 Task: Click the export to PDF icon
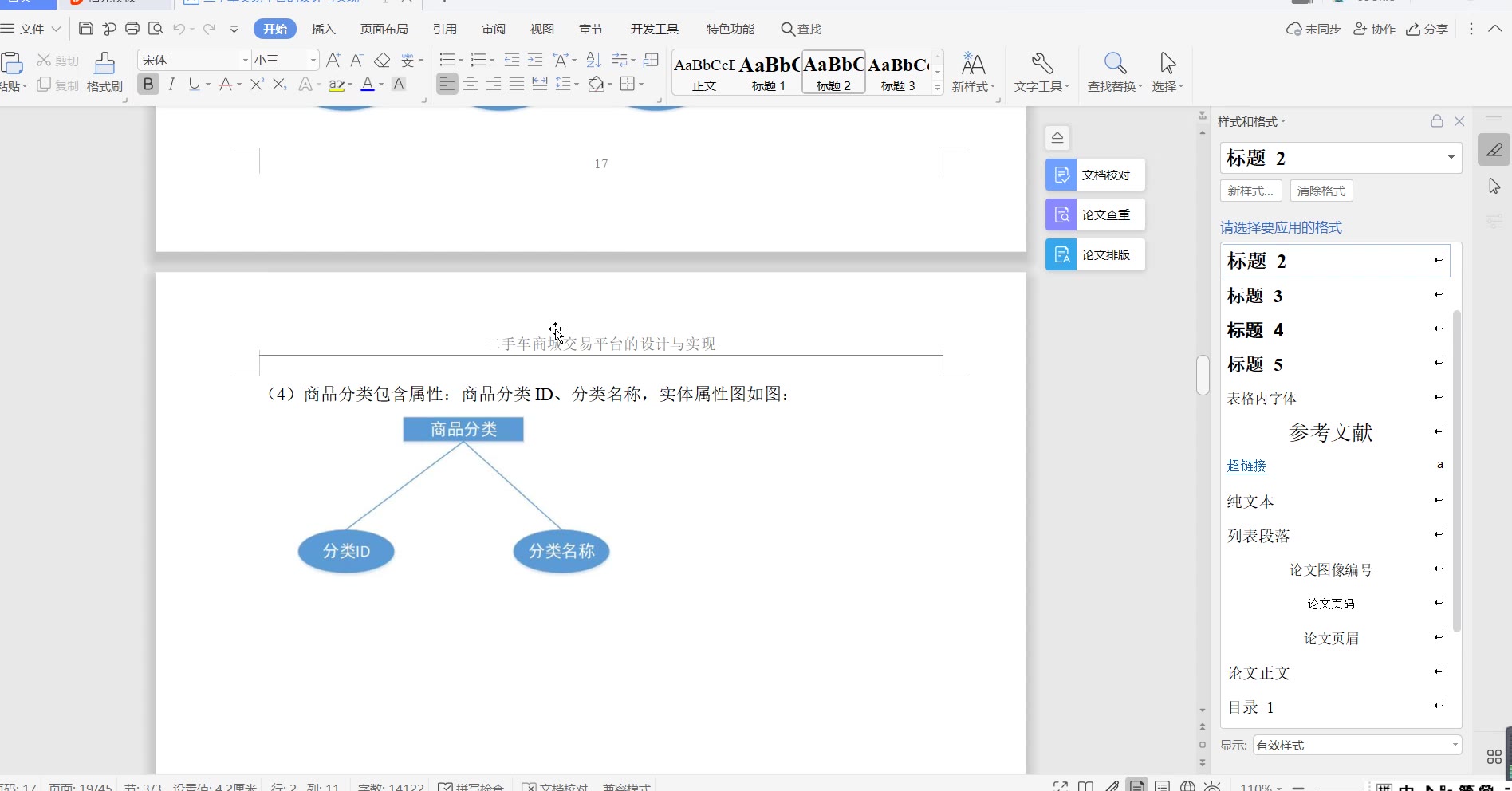(109, 29)
